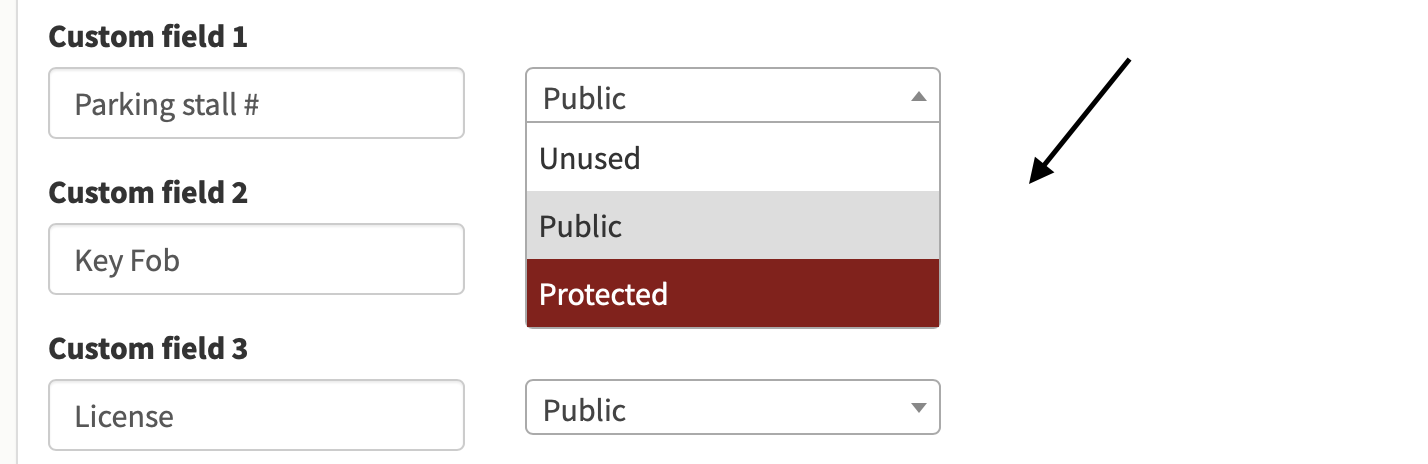This screenshot has width=1428, height=464.
Task: Click Public text inside Custom field 3 dropdown
Action: click(584, 409)
